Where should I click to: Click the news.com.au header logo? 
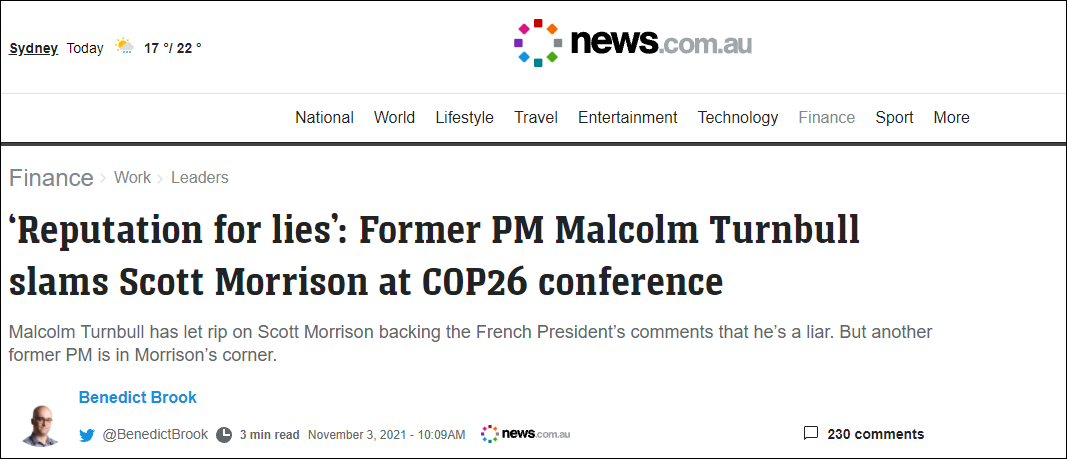(x=632, y=43)
